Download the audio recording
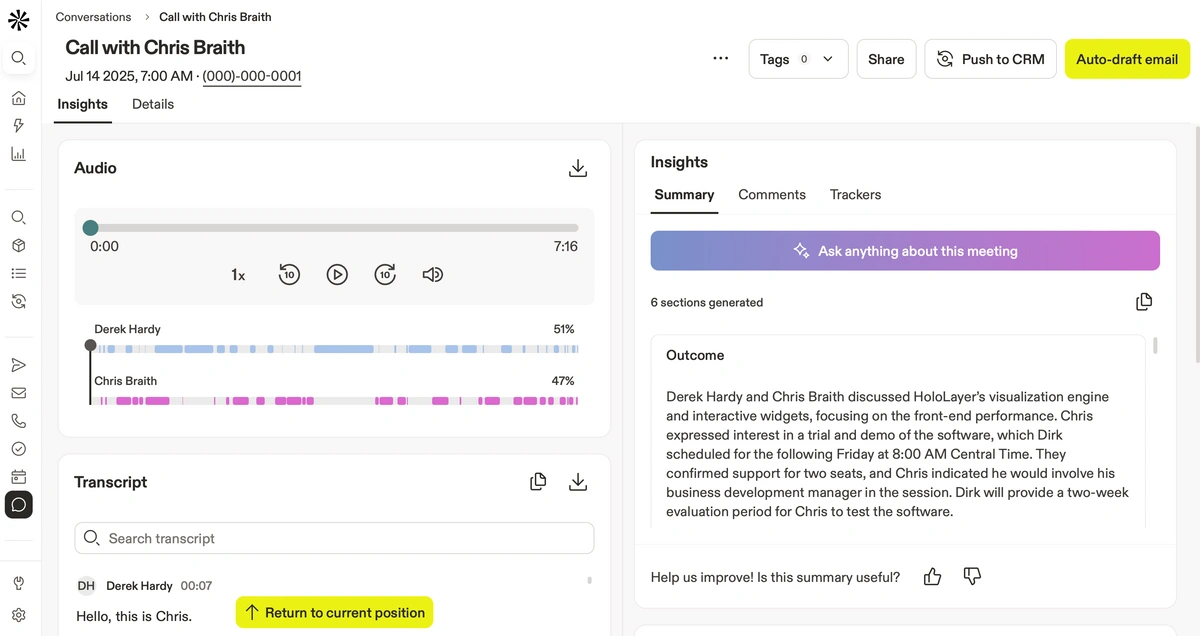Image resolution: width=1200 pixels, height=636 pixels. (577, 168)
